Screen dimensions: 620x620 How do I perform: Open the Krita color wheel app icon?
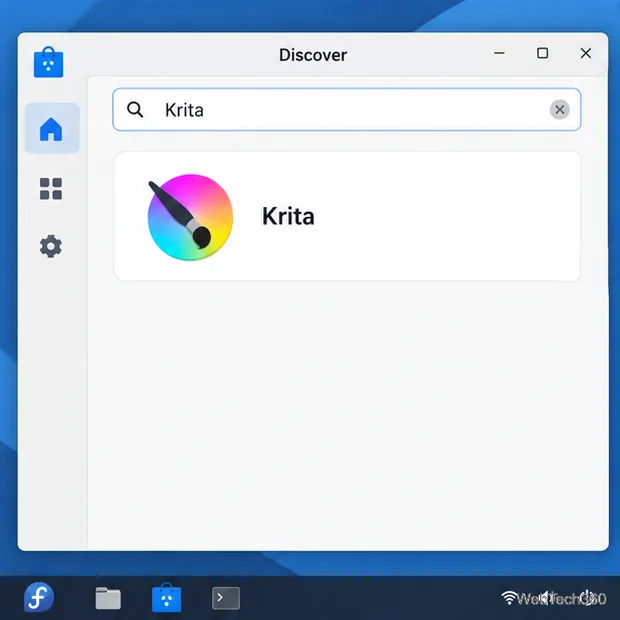pos(190,217)
